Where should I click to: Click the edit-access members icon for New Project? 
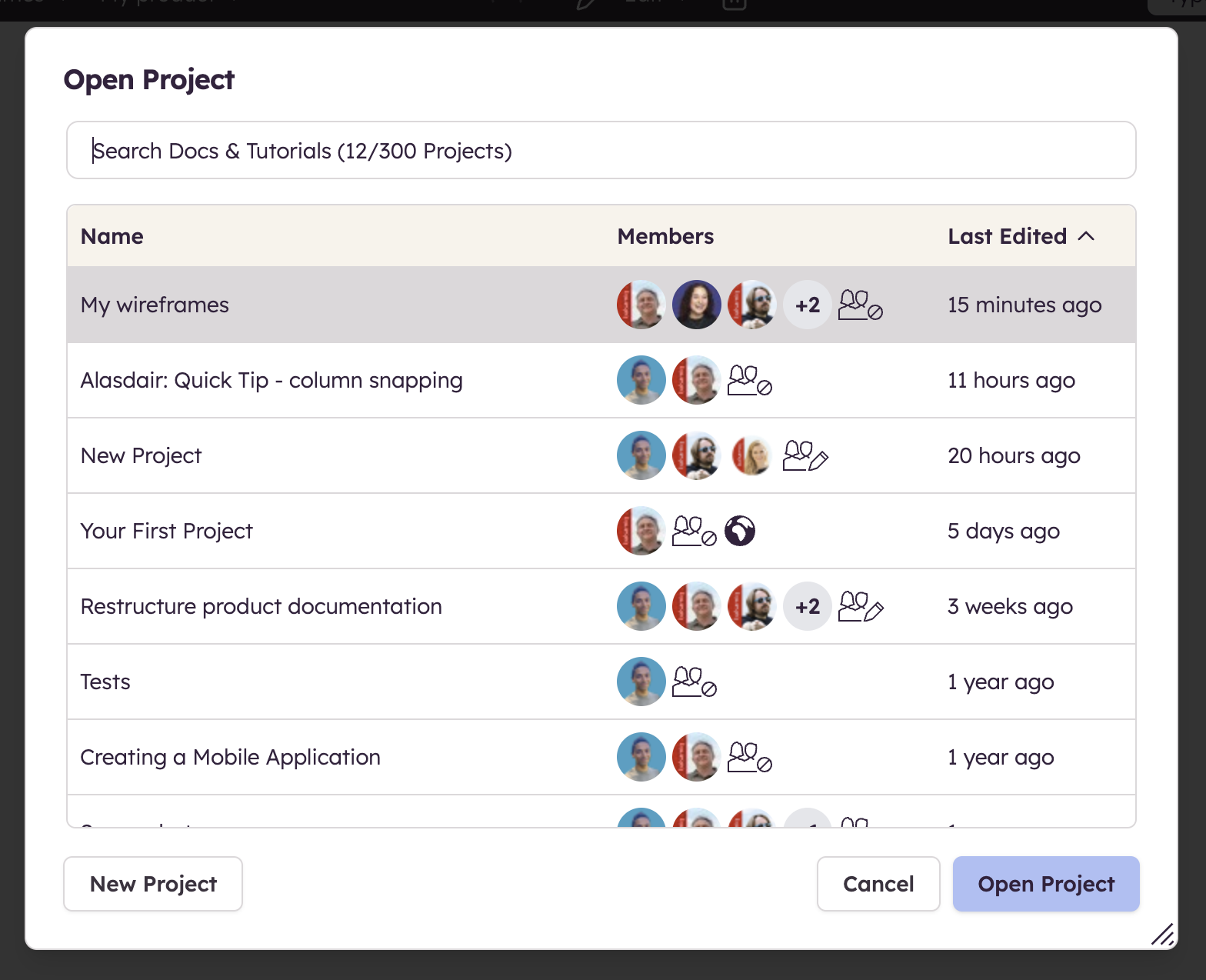coord(805,455)
